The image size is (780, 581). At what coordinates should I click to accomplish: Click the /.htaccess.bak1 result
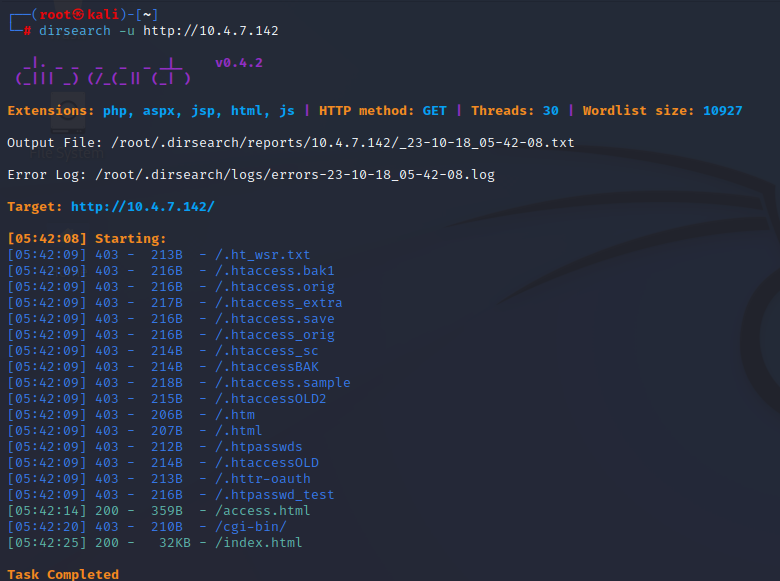tap(275, 271)
